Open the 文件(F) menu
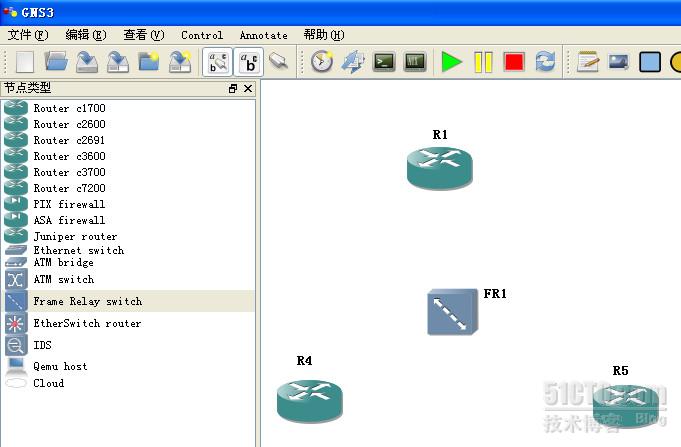 click(28, 35)
